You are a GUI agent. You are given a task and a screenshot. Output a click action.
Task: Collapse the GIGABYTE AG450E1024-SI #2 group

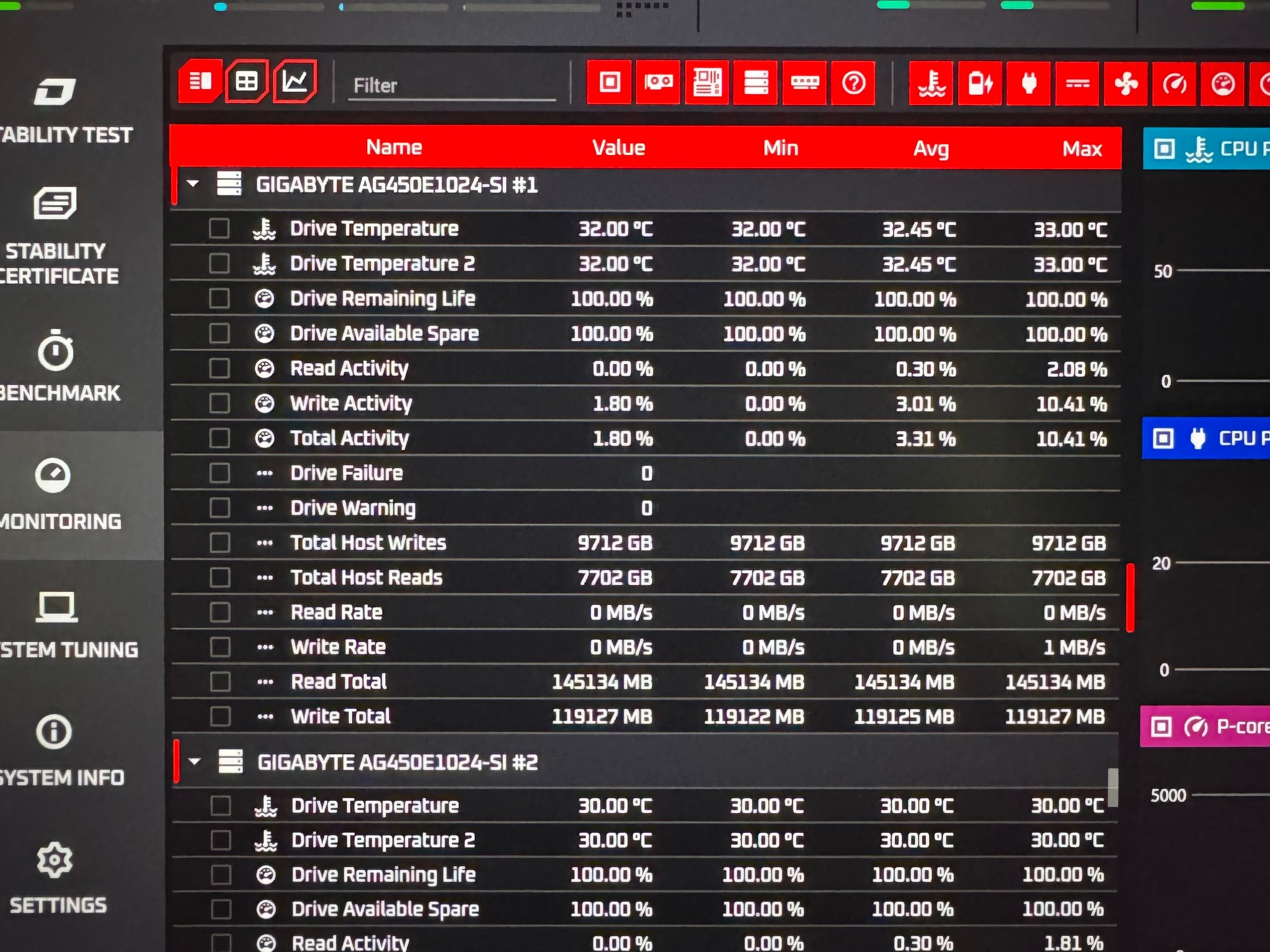[x=195, y=761]
